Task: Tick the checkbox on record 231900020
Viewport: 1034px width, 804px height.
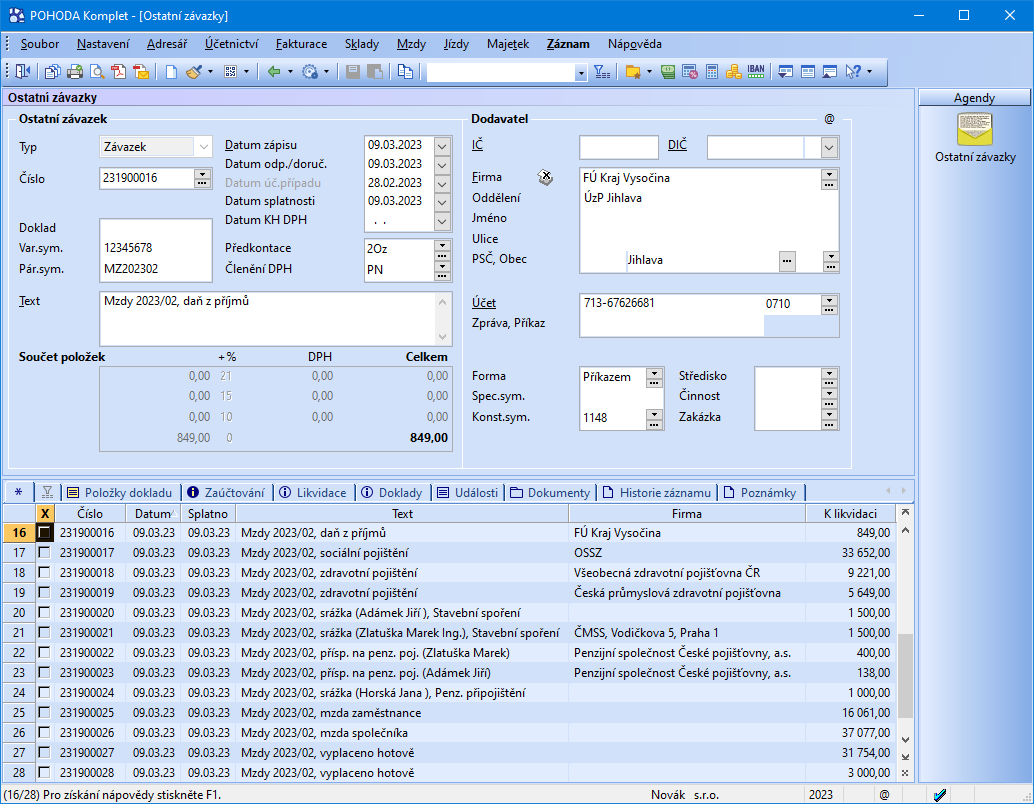Action: (44, 613)
